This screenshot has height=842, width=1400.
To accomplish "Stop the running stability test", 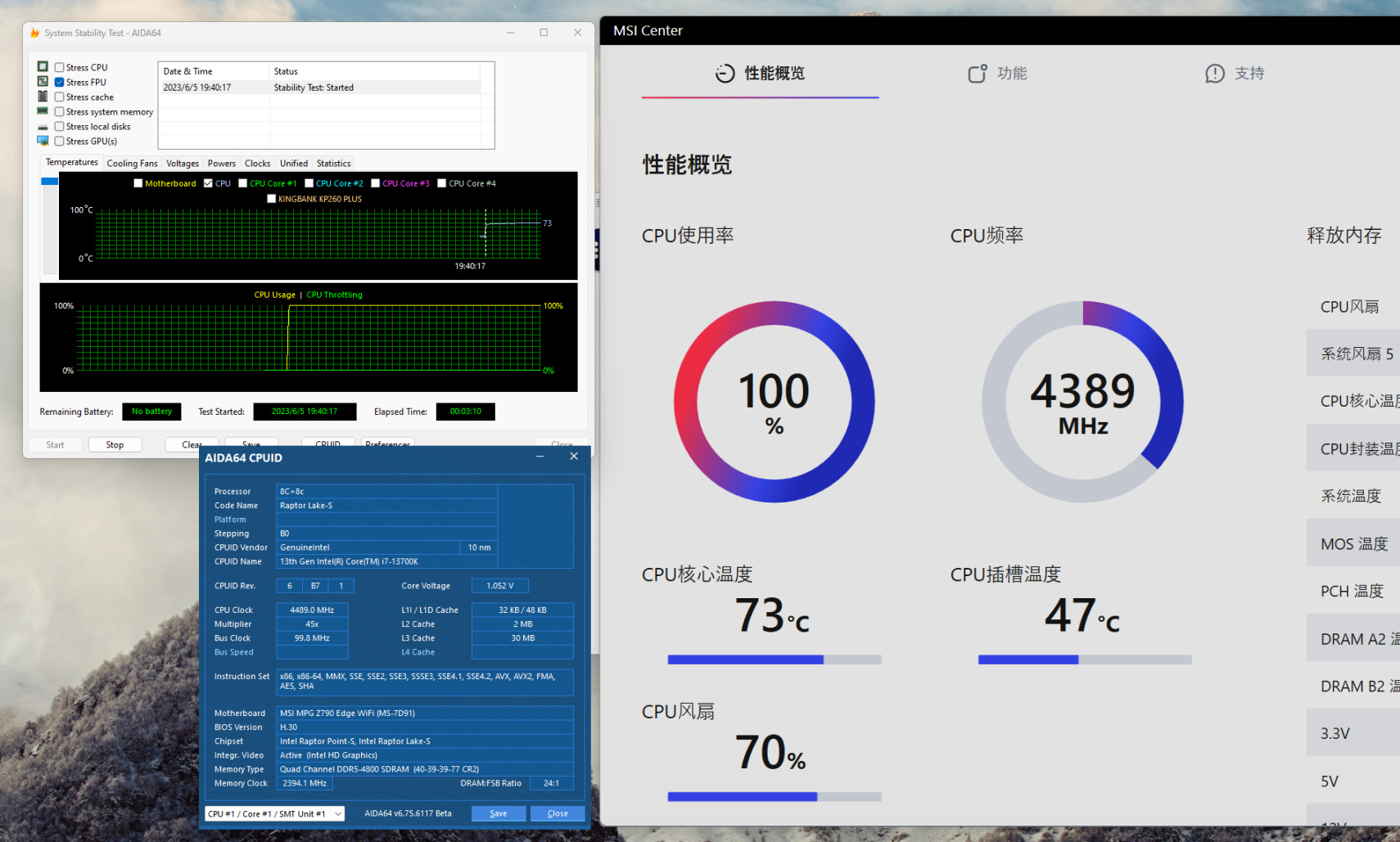I will [x=115, y=445].
